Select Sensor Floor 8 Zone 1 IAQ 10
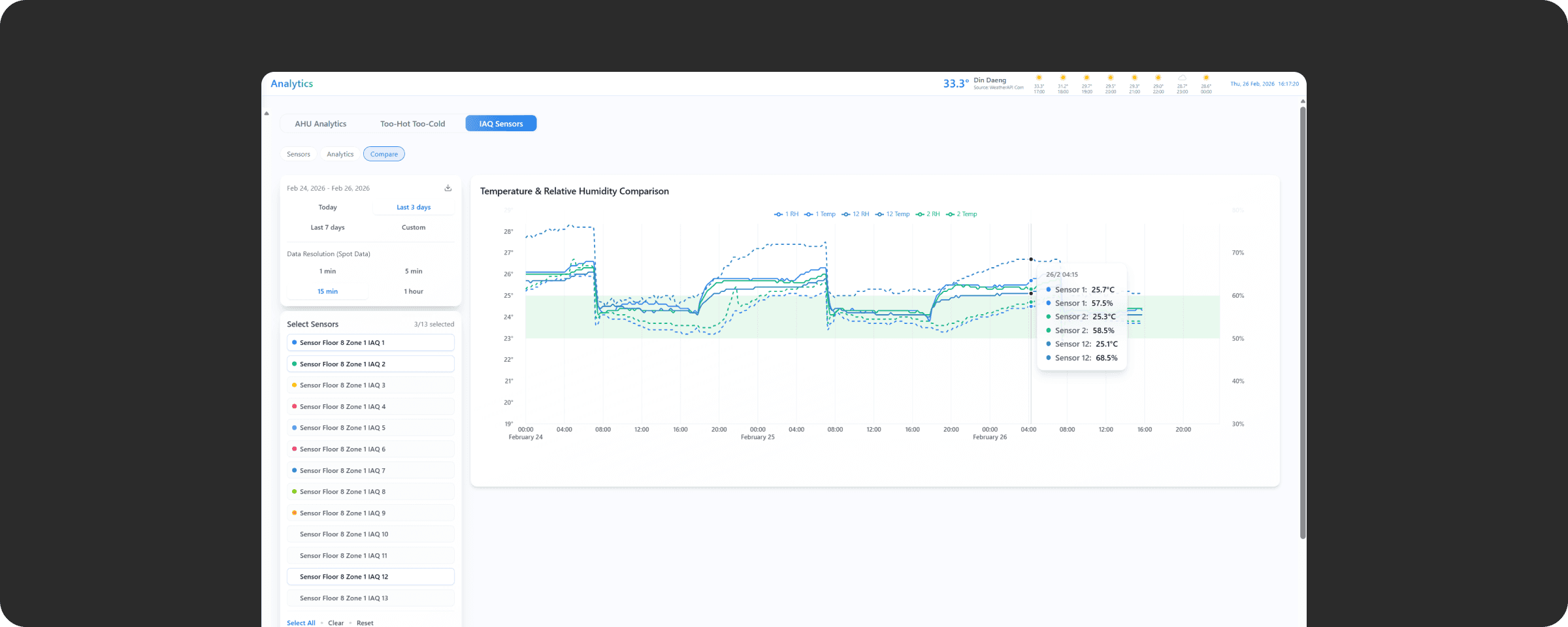Viewport: 1568px width, 627px height. tap(370, 534)
